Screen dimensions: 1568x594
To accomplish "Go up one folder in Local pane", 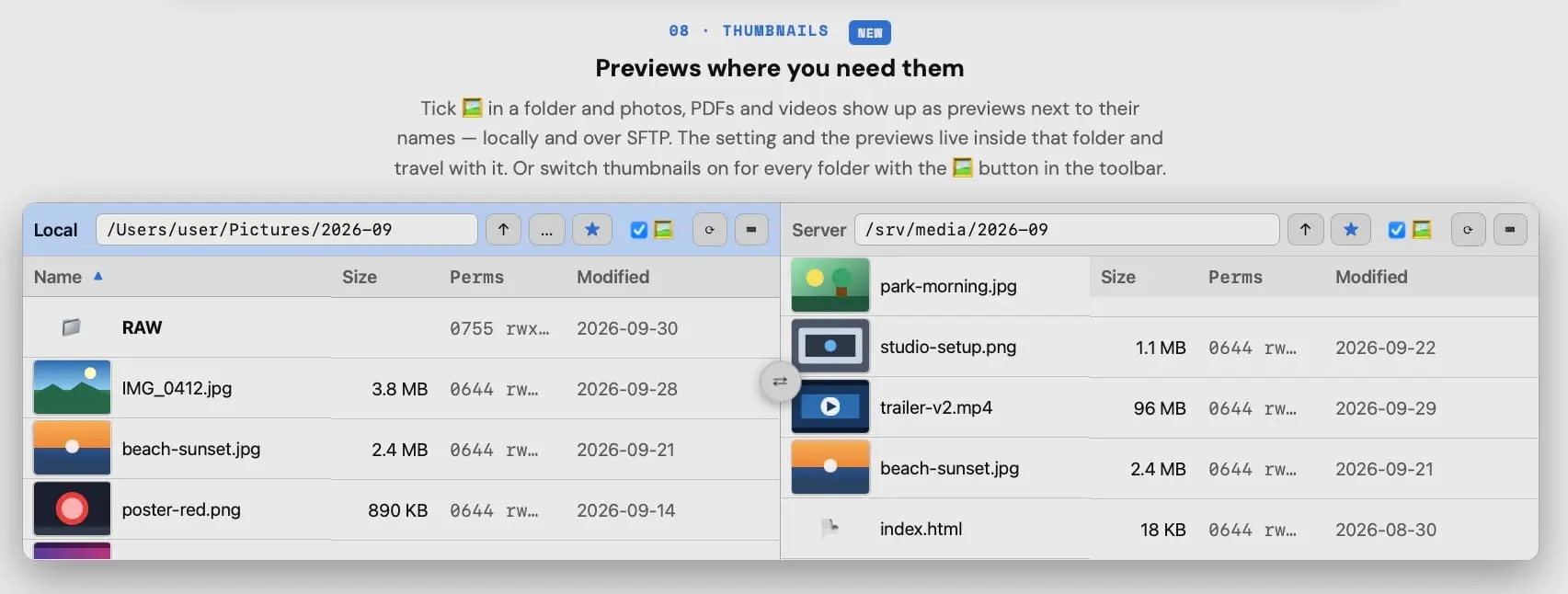I will (x=503, y=230).
